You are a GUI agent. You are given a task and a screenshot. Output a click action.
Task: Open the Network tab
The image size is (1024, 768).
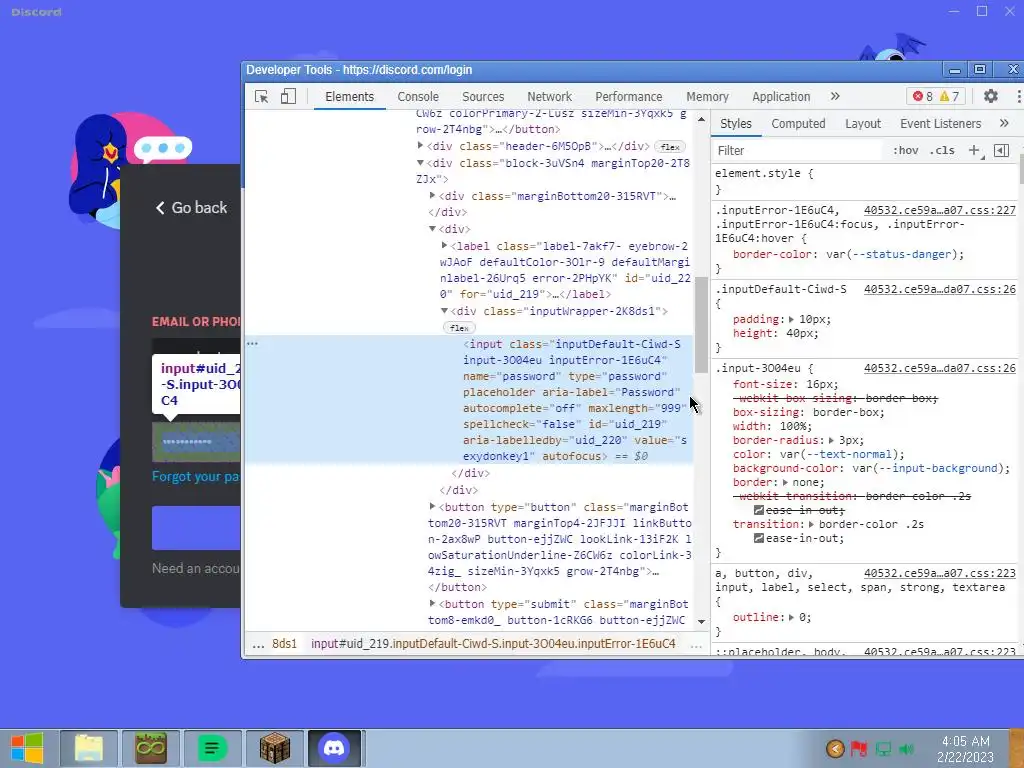[x=549, y=97]
